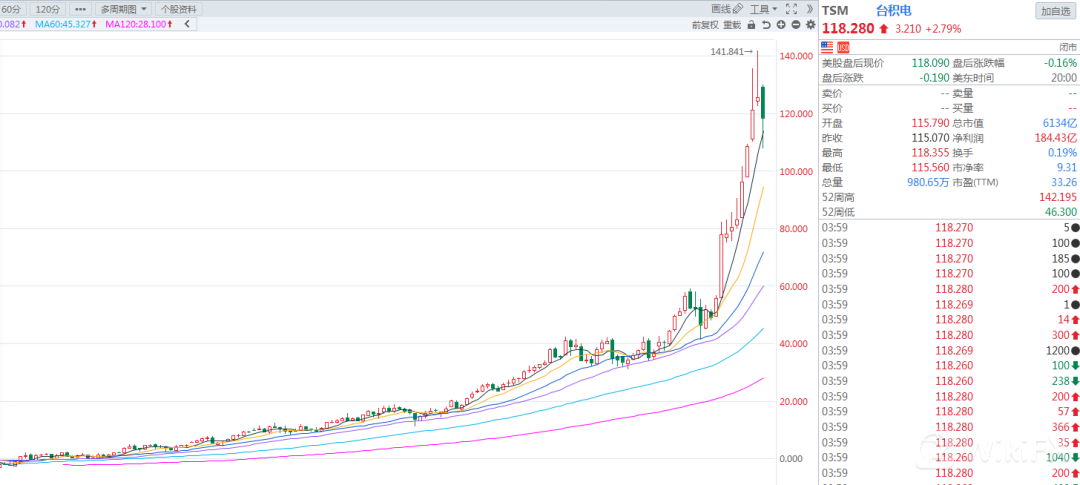Zoom in with the plus icon
The height and width of the screenshot is (485, 1080).
click(x=781, y=25)
